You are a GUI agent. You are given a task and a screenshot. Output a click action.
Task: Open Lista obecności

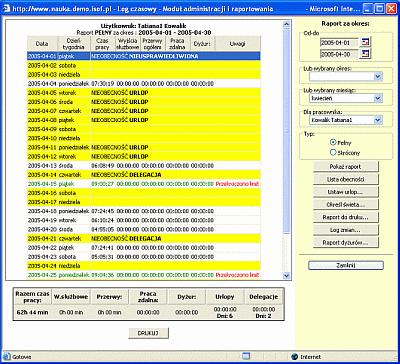[x=346, y=179]
